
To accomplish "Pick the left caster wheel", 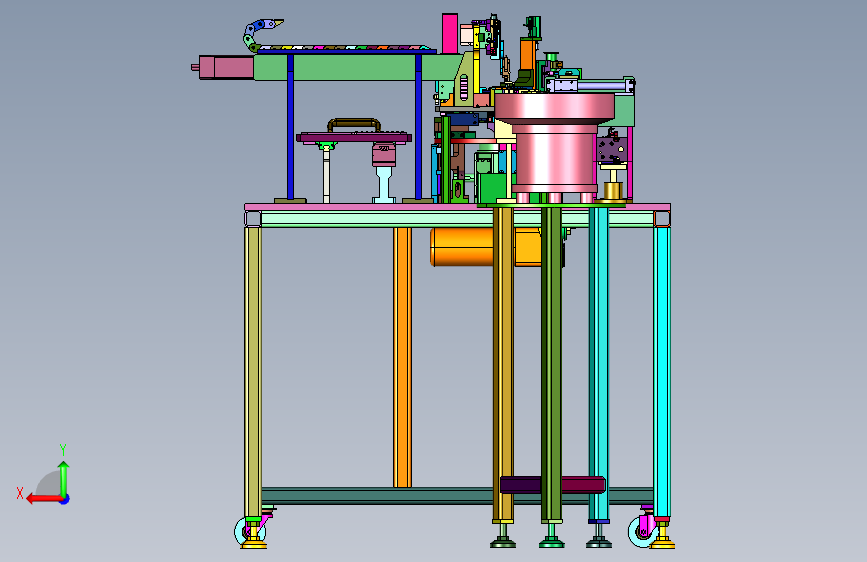I will [249, 532].
